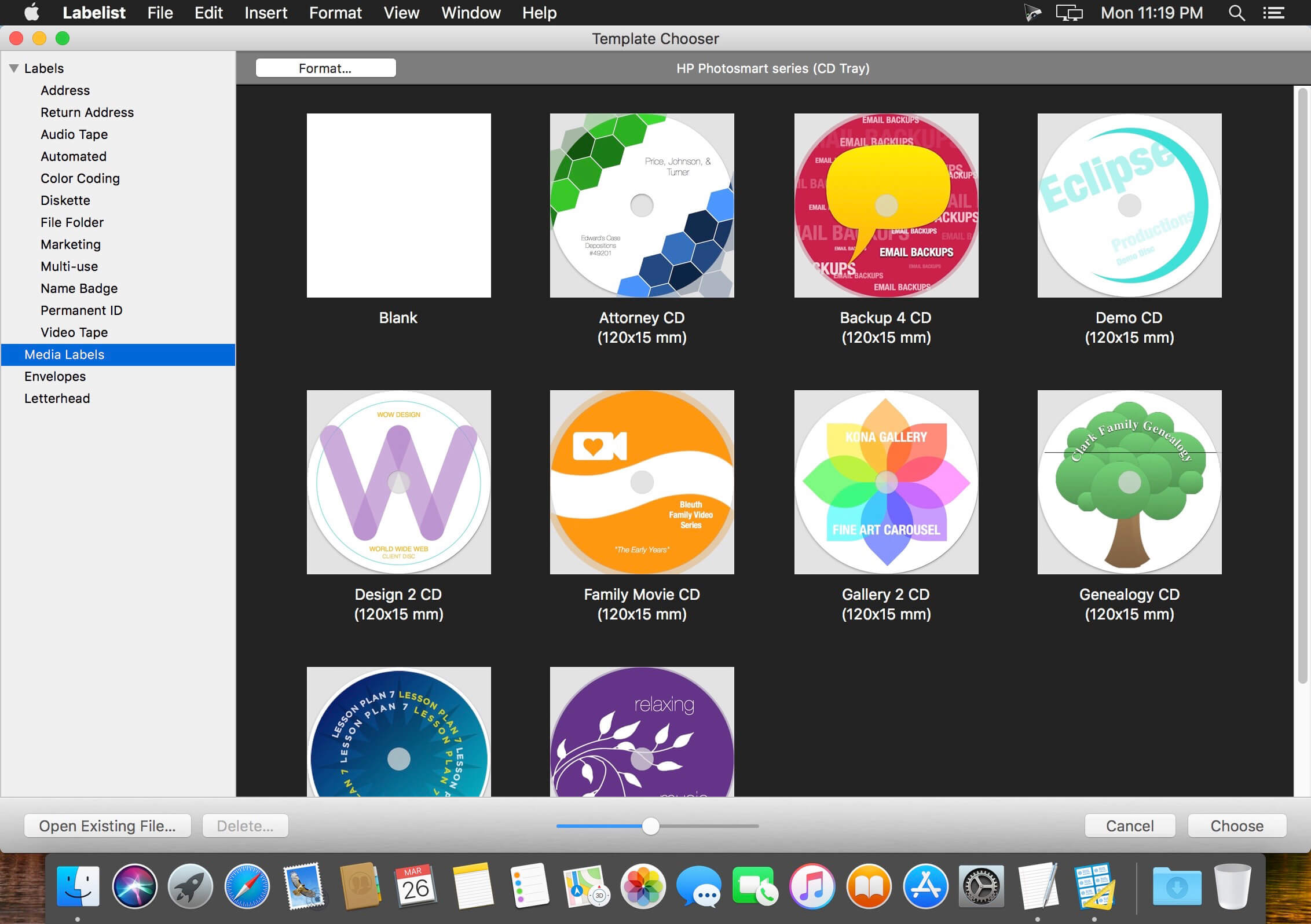Select the purple relaxing music template
Viewport: 1311px width, 924px height.
[642, 732]
